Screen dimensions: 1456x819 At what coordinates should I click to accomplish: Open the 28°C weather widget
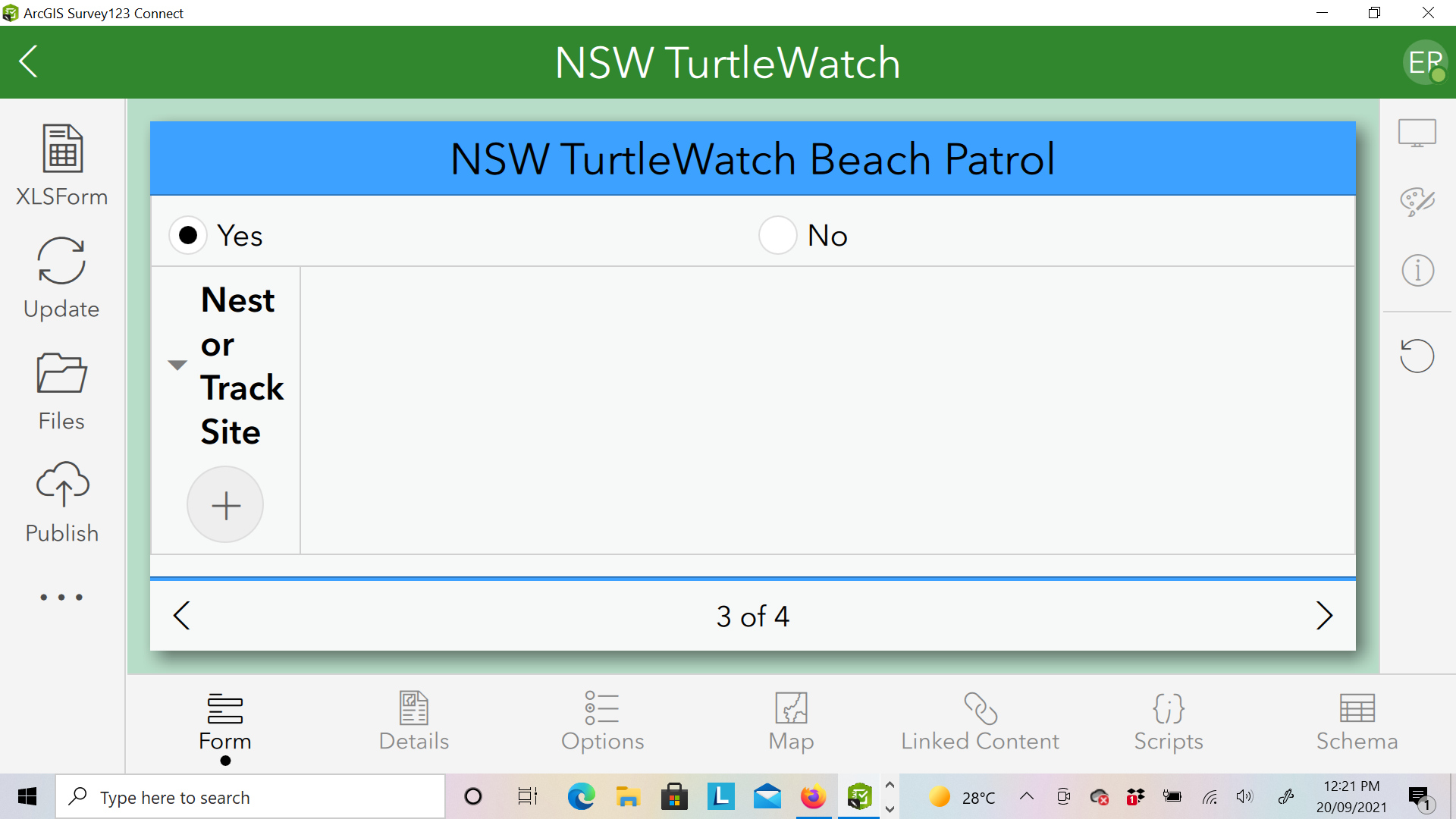click(962, 797)
